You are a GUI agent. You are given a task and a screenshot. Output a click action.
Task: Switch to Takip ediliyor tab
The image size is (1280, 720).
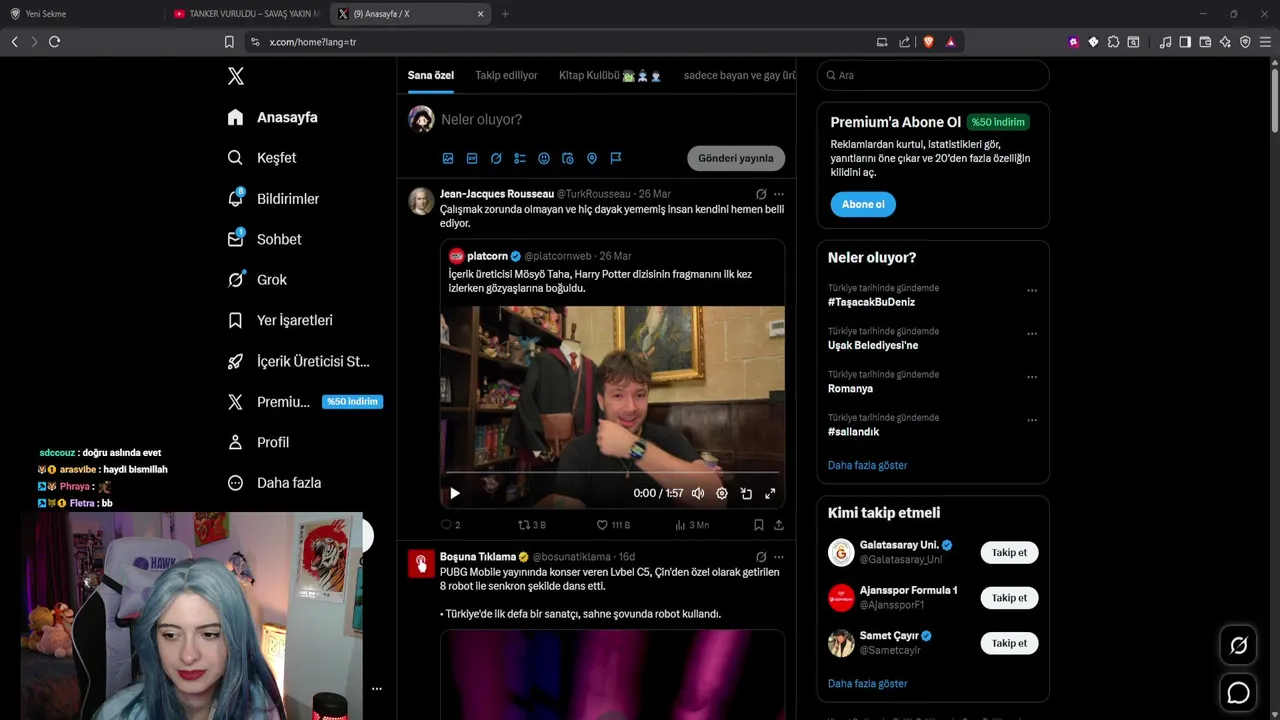point(506,75)
